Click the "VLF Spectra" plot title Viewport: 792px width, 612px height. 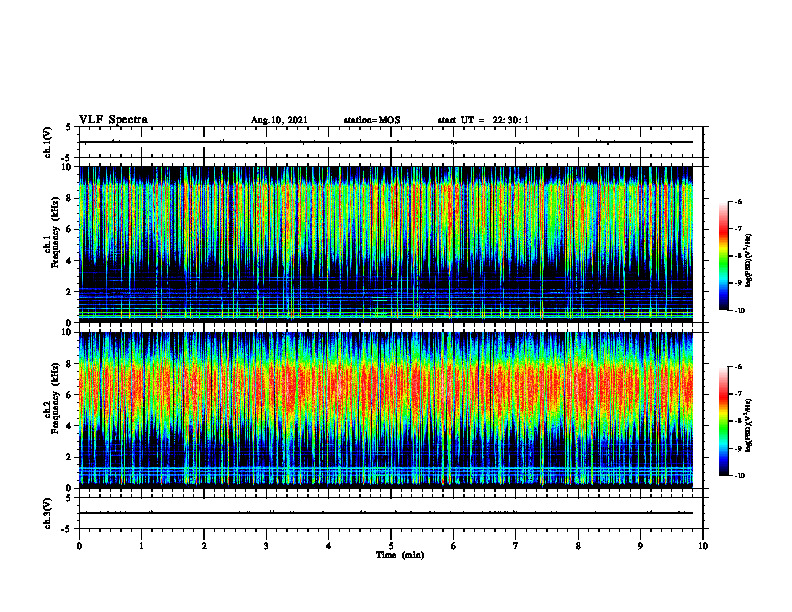coord(113,120)
